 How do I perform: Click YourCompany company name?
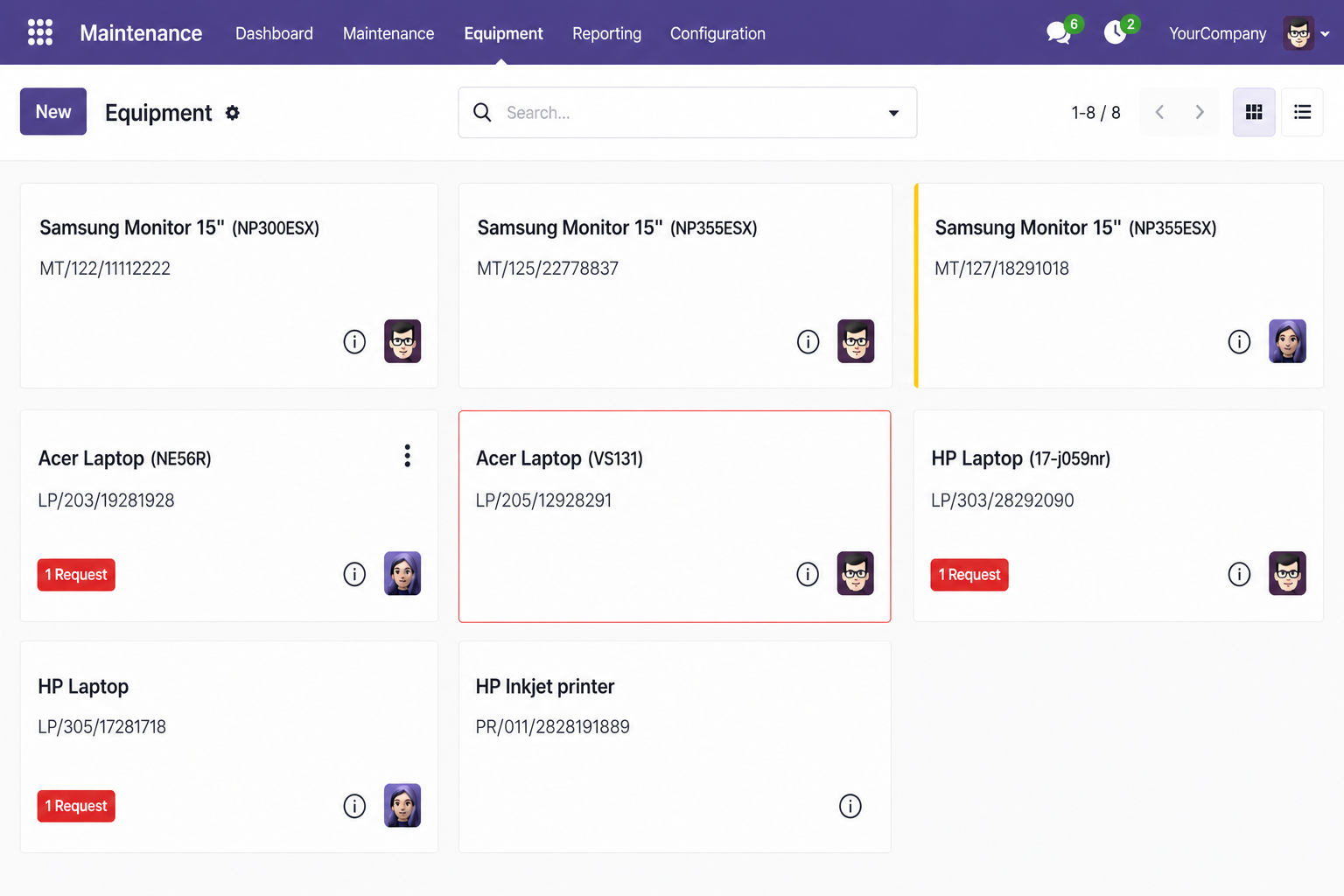pos(1217,33)
